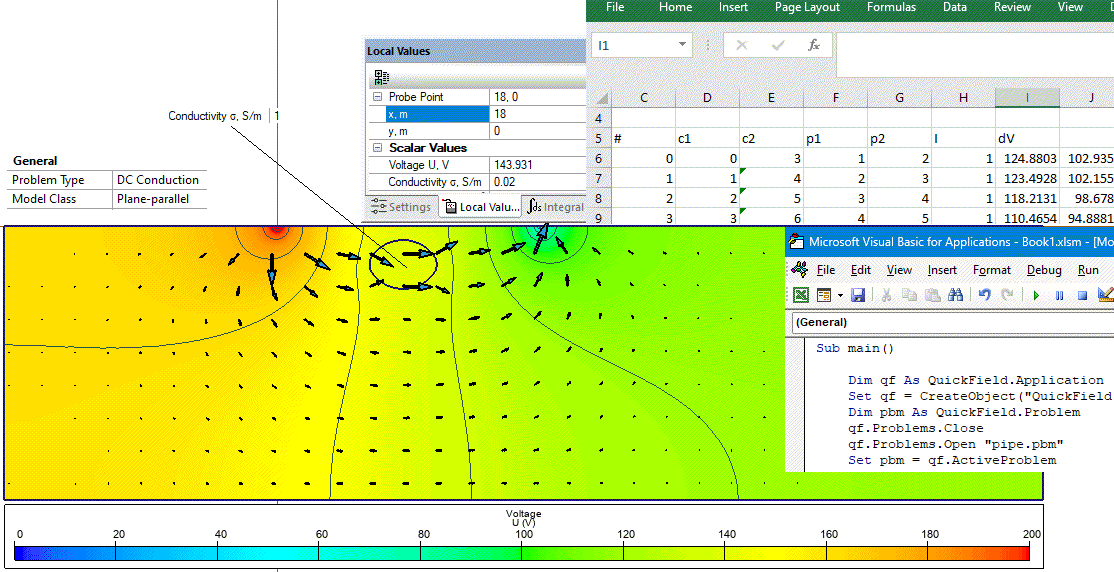Open the VBA Format menu
This screenshot has height=572, width=1114.
pyautogui.click(x=992, y=270)
